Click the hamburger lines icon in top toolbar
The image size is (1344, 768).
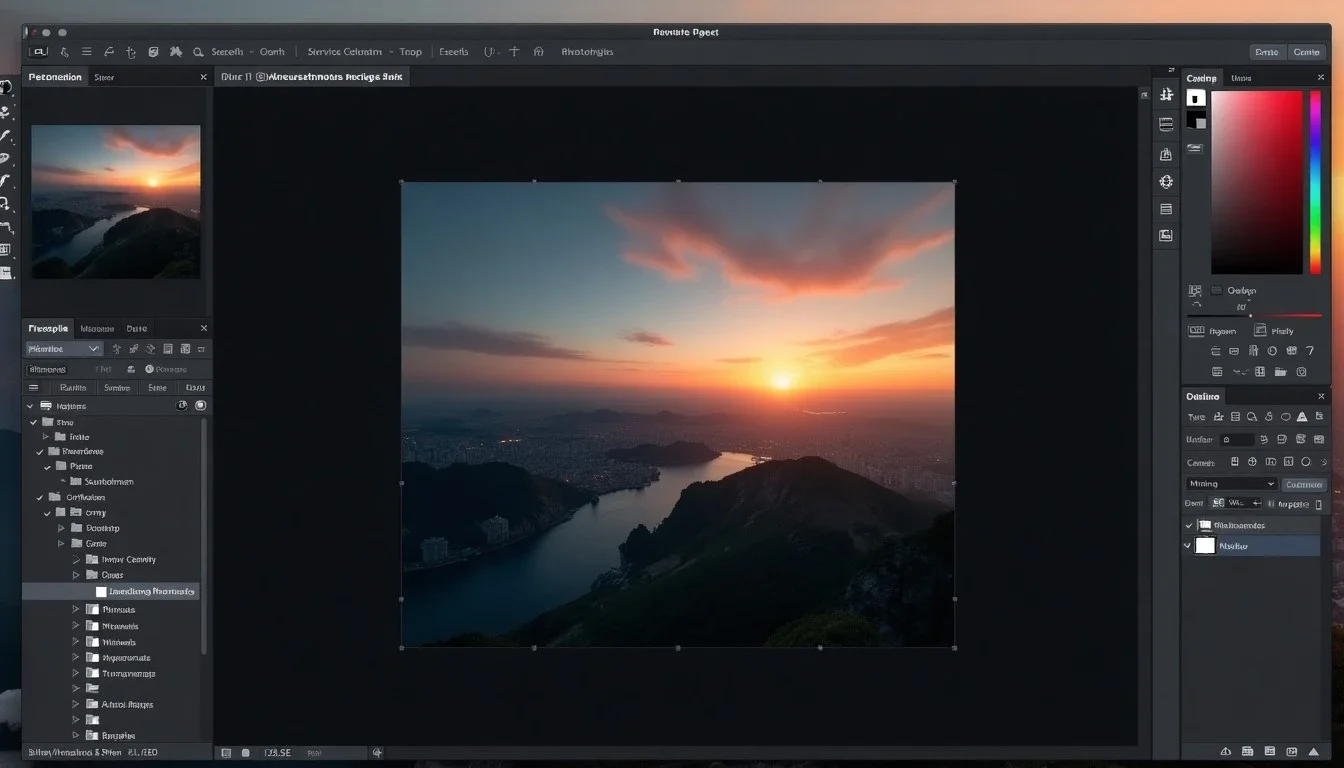pyautogui.click(x=86, y=52)
